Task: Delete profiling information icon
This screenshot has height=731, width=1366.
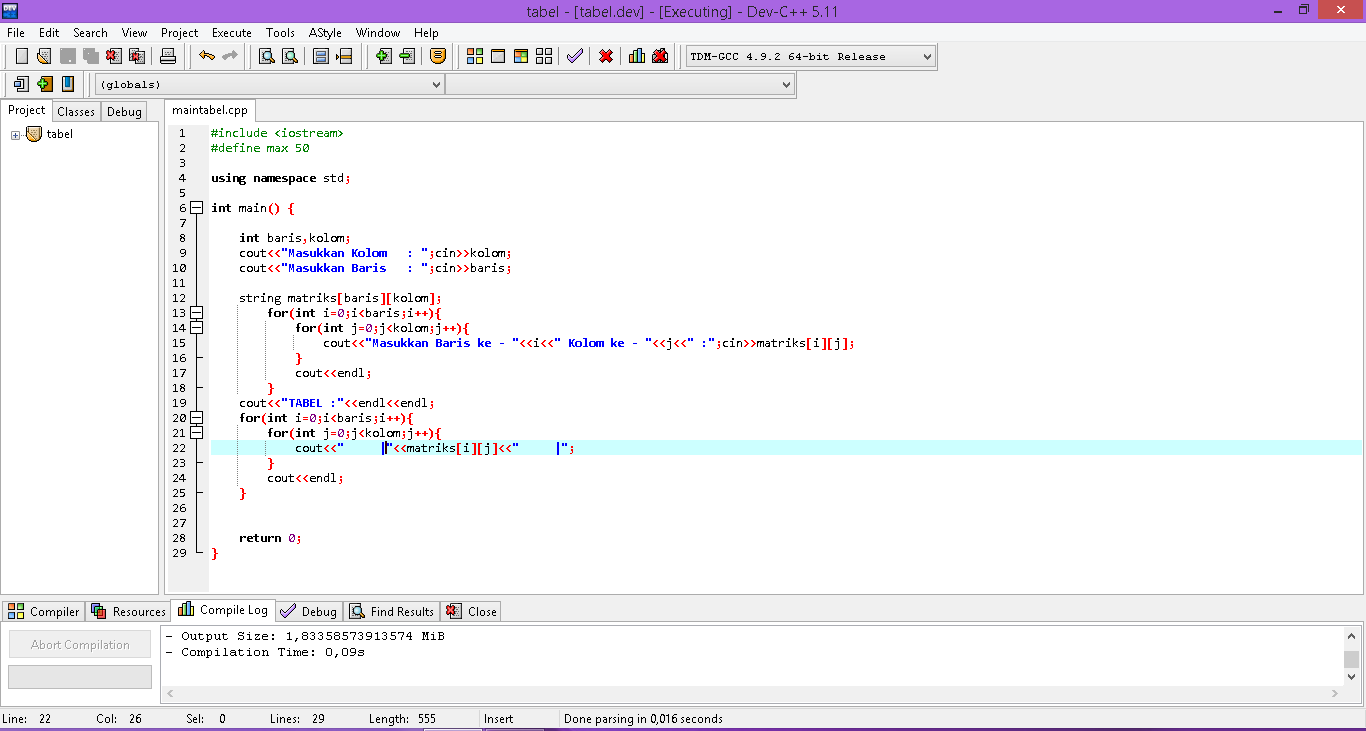Action: [x=660, y=56]
